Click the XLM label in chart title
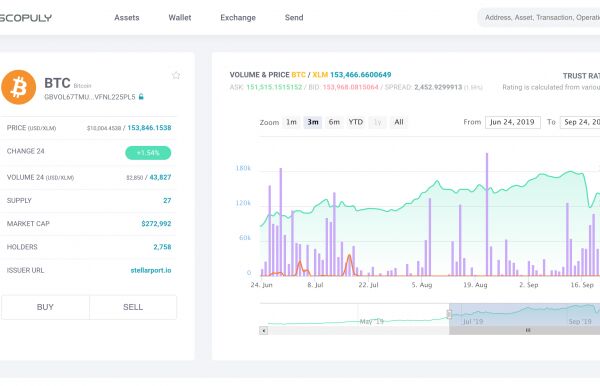The image size is (600, 386). coord(320,75)
